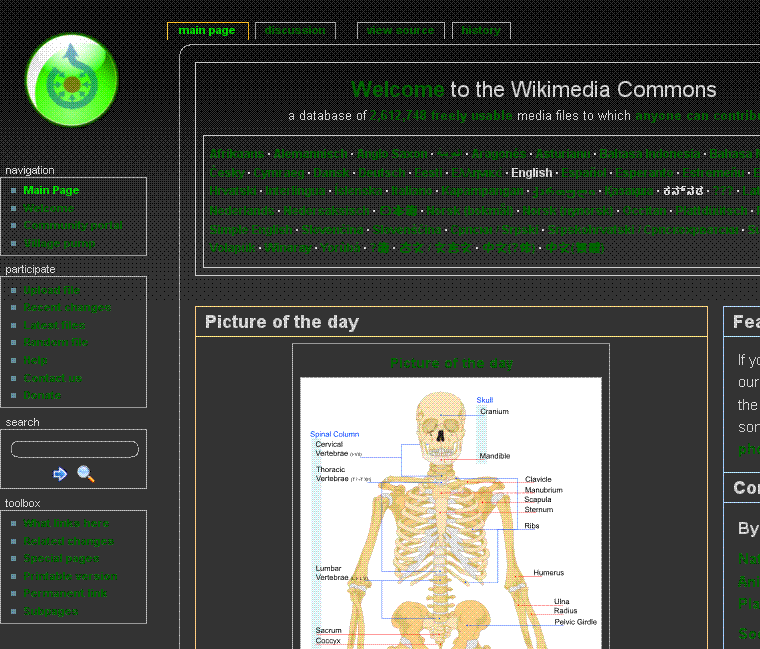Open the Help link in the sidebar
Viewport: 760px width, 649px height.
[35, 360]
